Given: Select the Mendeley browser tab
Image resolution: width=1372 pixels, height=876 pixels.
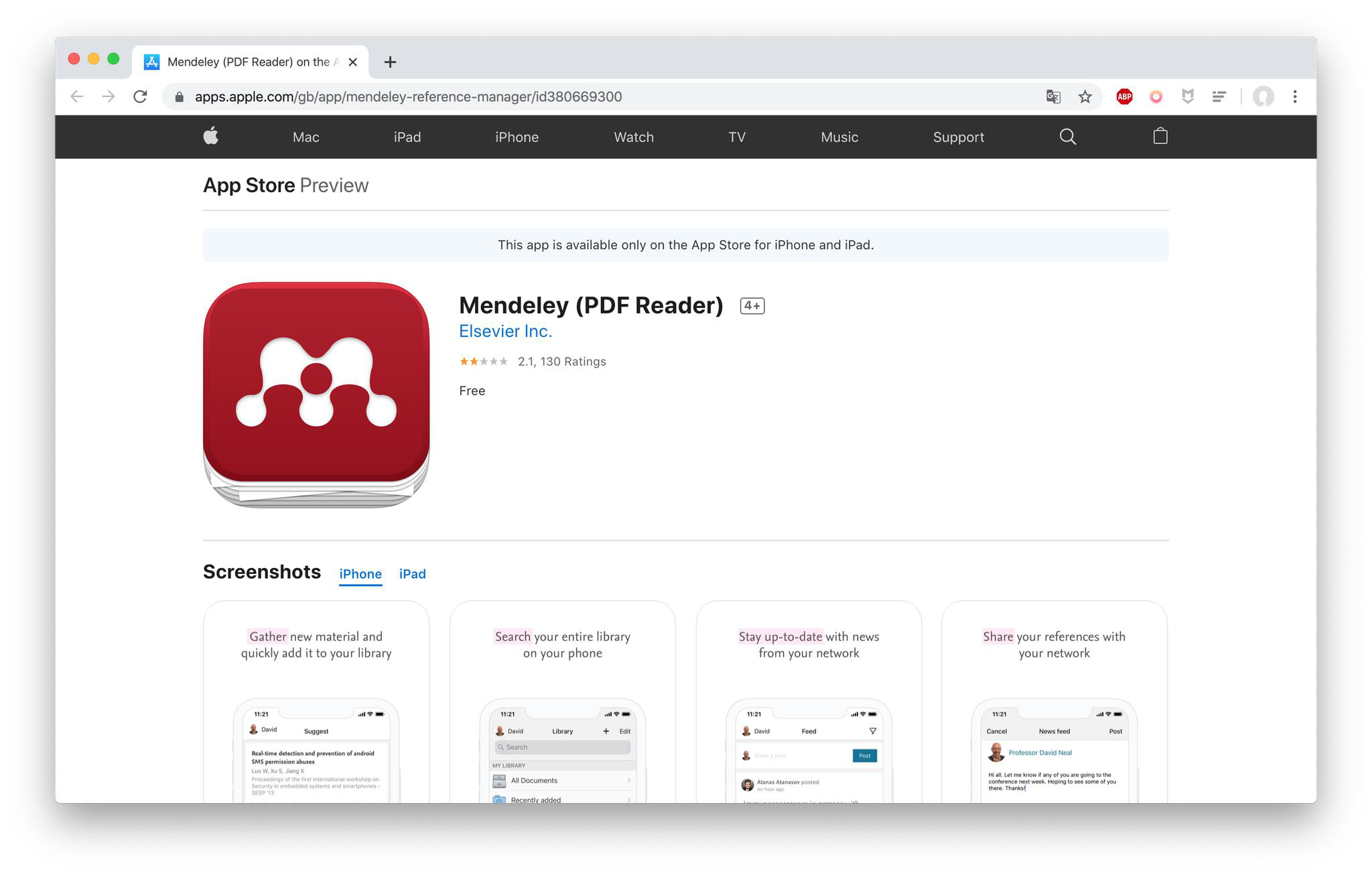Looking at the screenshot, I should 251,62.
